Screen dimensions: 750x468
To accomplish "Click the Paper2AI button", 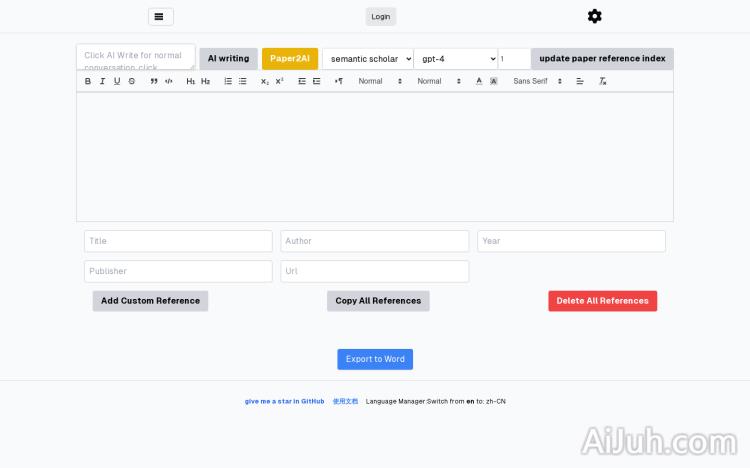I will 290,59.
